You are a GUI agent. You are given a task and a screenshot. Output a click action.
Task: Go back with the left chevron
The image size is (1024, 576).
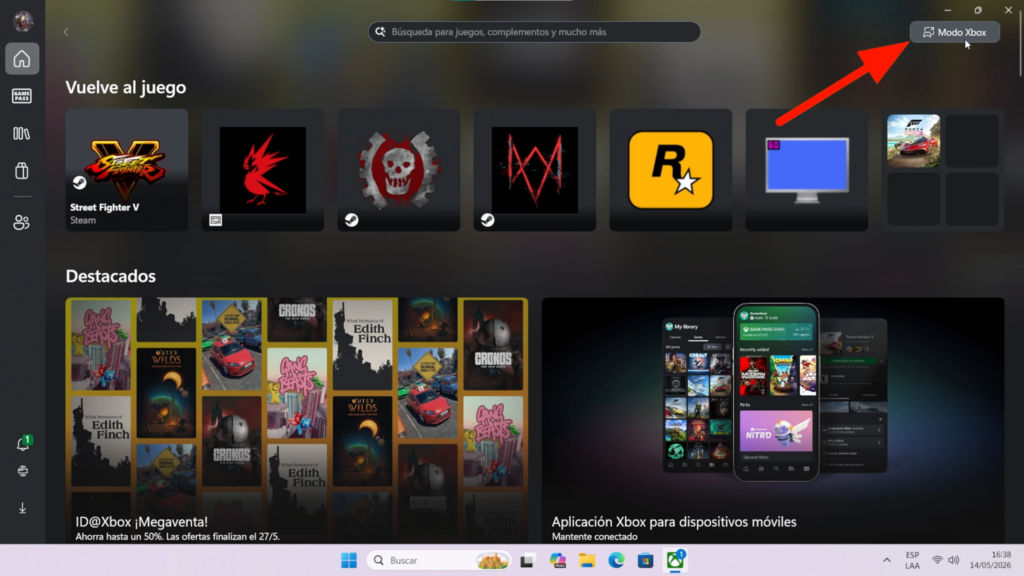66,32
